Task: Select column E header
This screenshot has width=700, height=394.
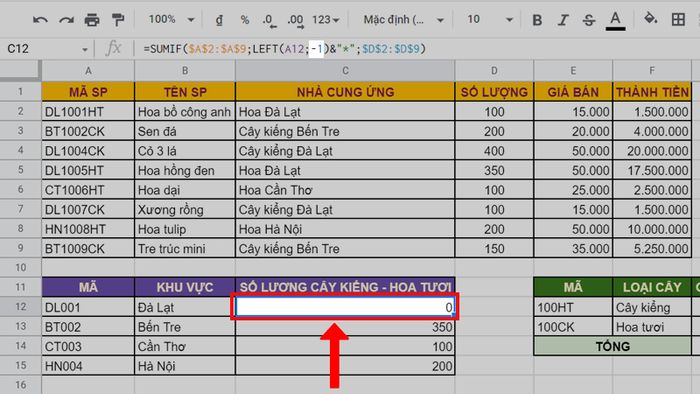Action: [573, 71]
